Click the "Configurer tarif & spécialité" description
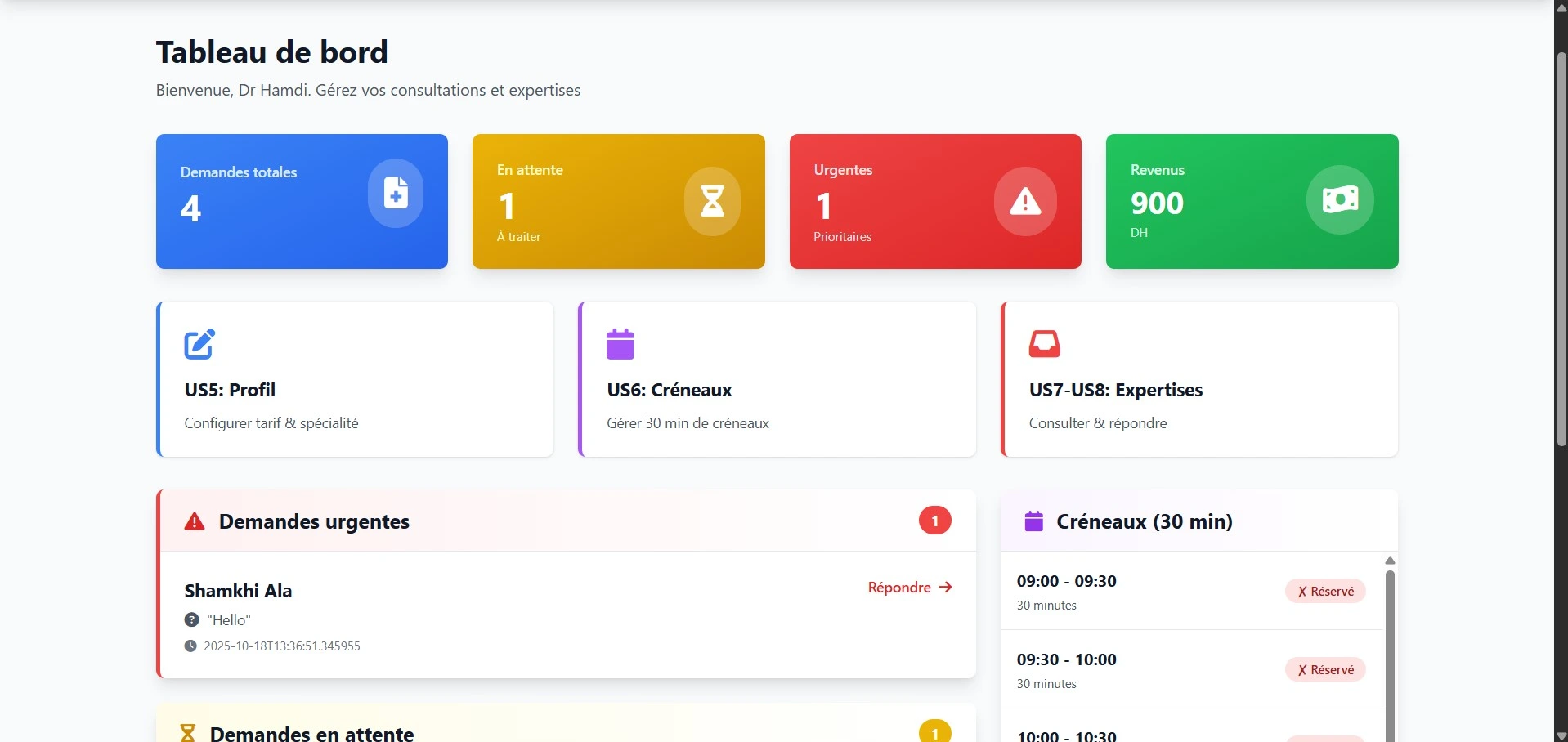The width and height of the screenshot is (1568, 742). 271,423
